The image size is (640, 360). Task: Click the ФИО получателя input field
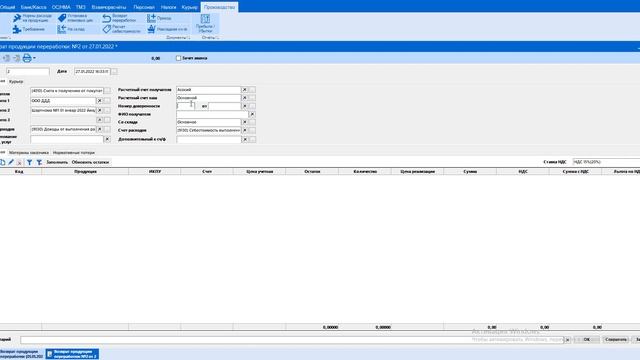pos(212,114)
